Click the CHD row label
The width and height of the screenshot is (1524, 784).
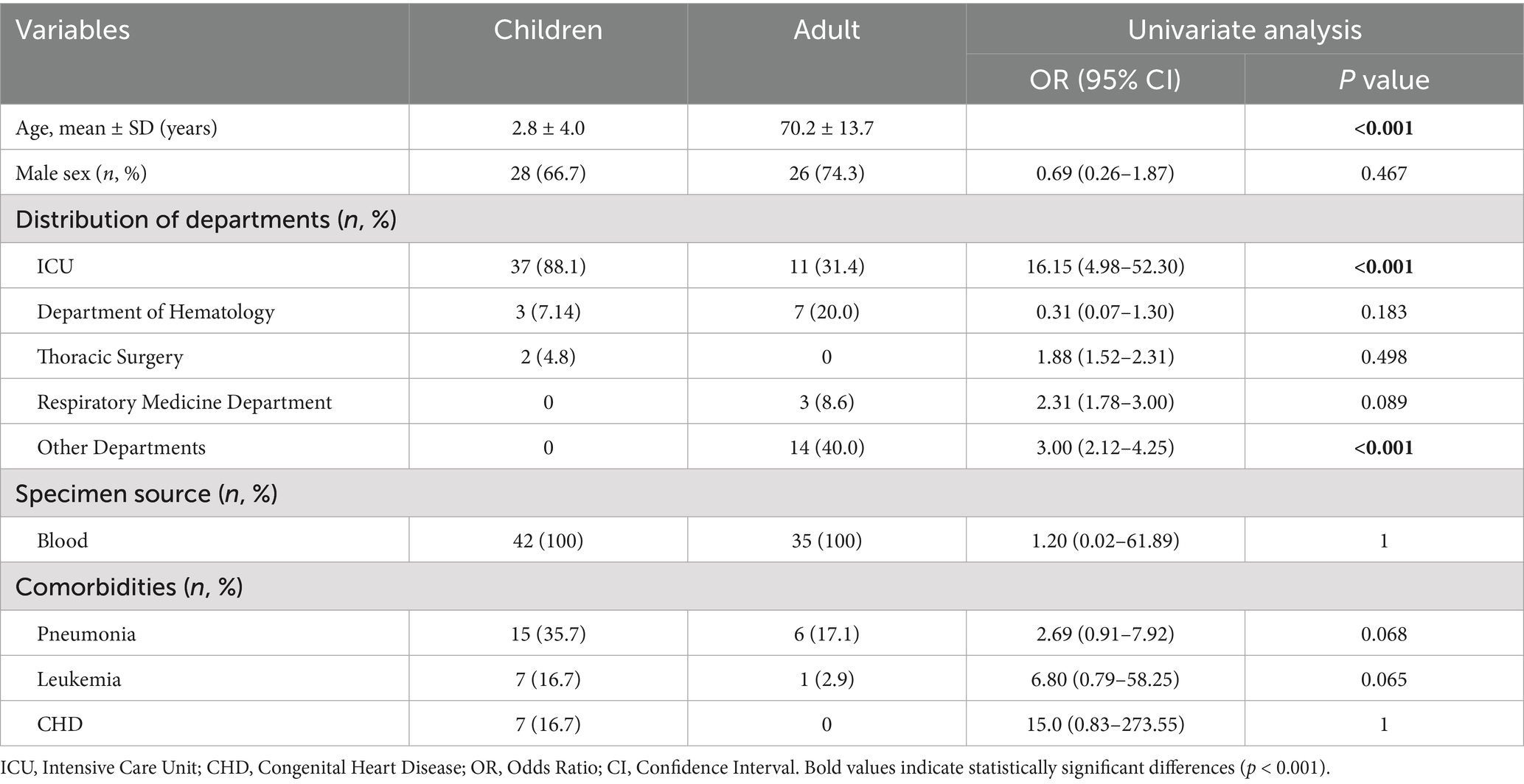[60, 724]
